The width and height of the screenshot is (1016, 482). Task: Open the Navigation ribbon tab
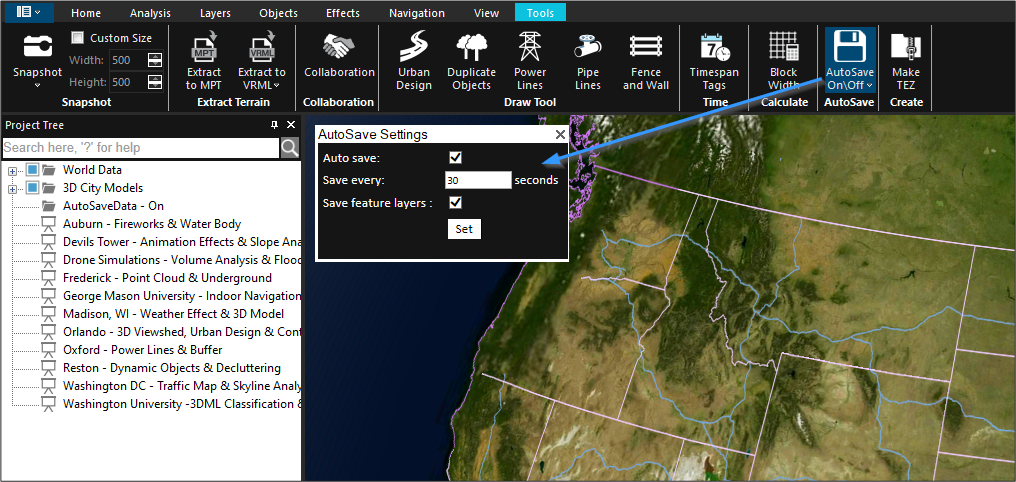(417, 13)
